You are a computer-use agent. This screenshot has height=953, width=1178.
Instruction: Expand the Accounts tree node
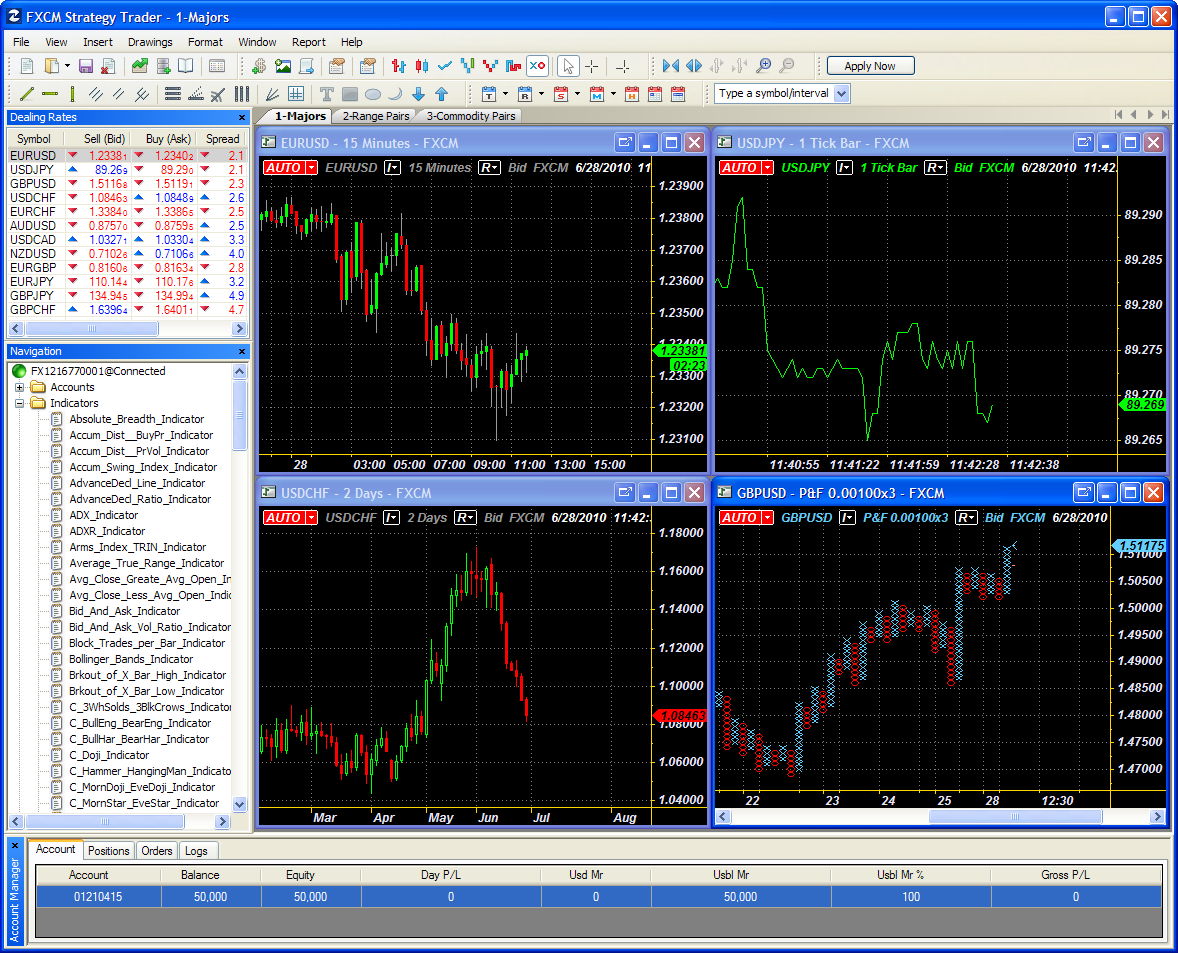20,387
